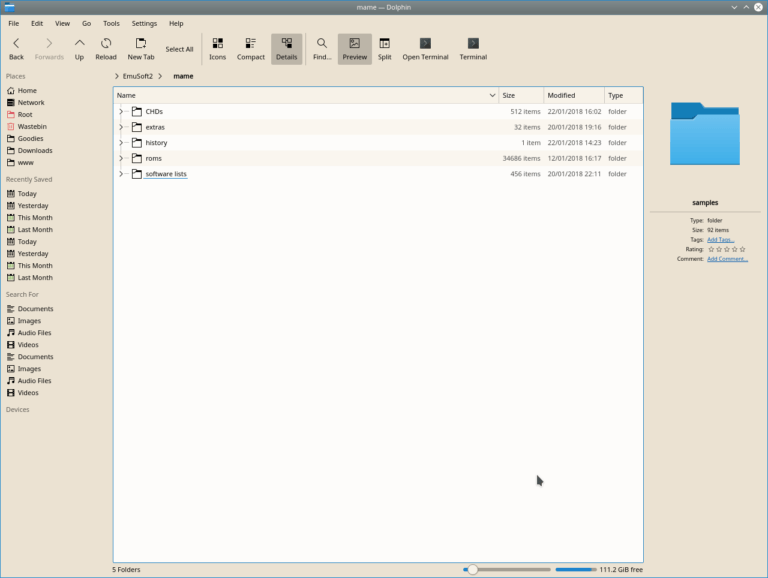
Task: Switch to Compact view mode
Action: (251, 48)
